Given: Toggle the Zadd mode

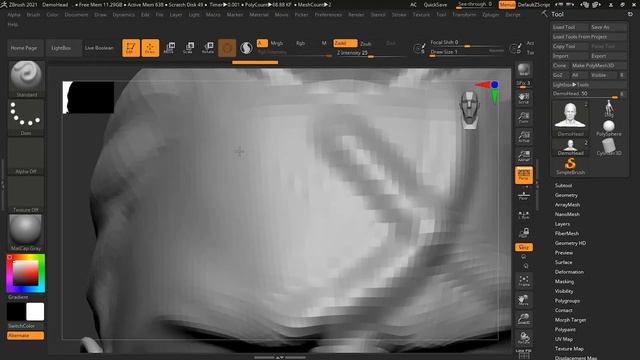Looking at the screenshot, I should pos(345,43).
